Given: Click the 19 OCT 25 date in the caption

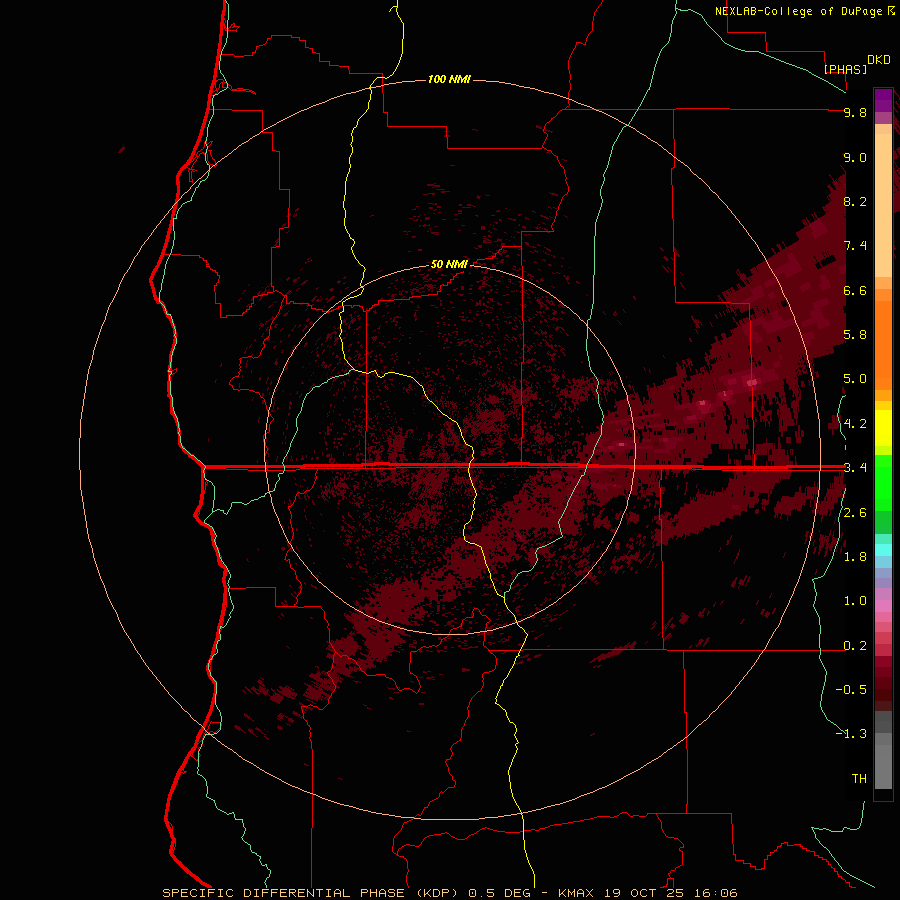Looking at the screenshot, I should [x=645, y=893].
